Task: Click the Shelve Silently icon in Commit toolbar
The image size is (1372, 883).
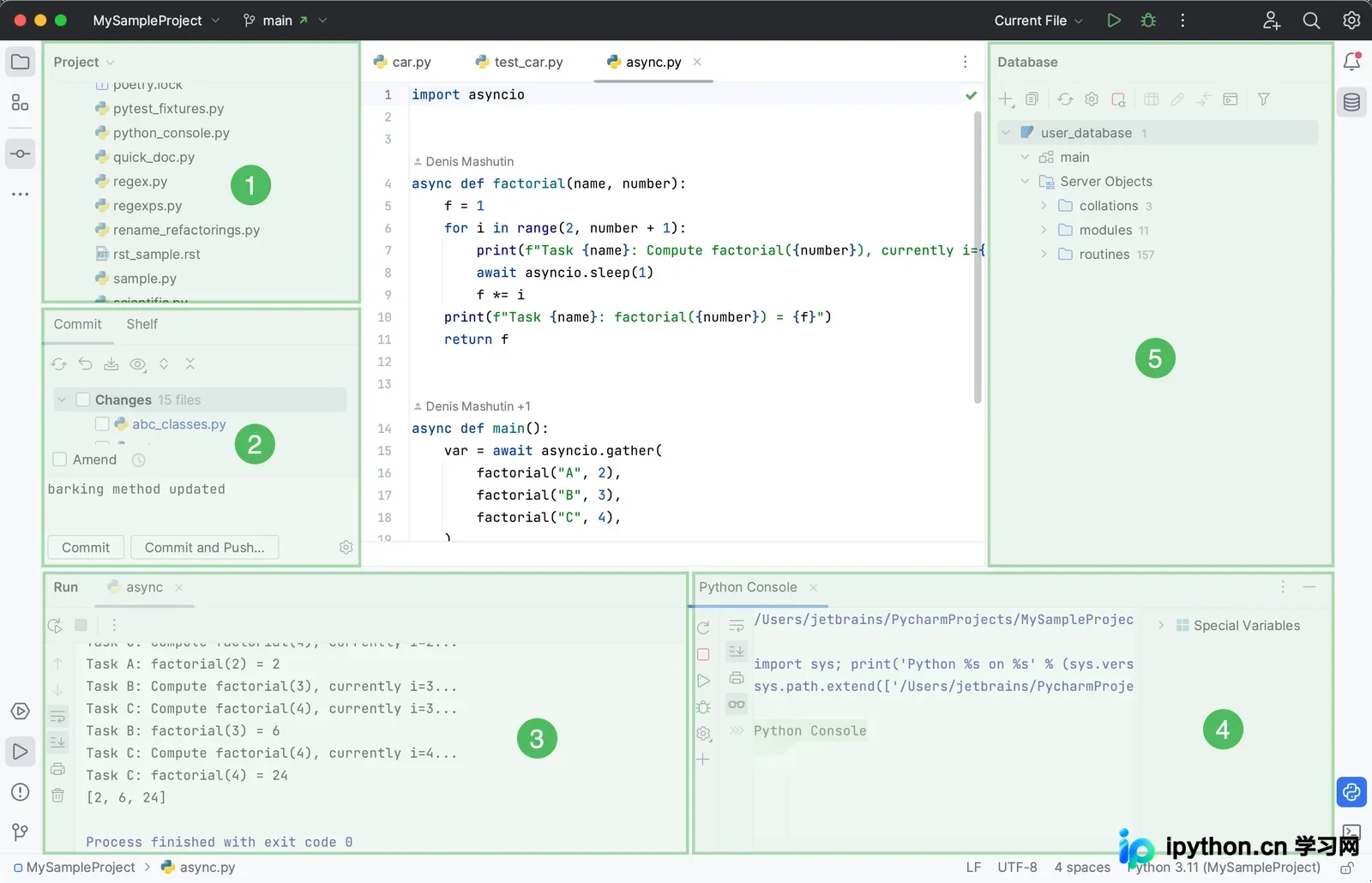Action: click(x=111, y=364)
